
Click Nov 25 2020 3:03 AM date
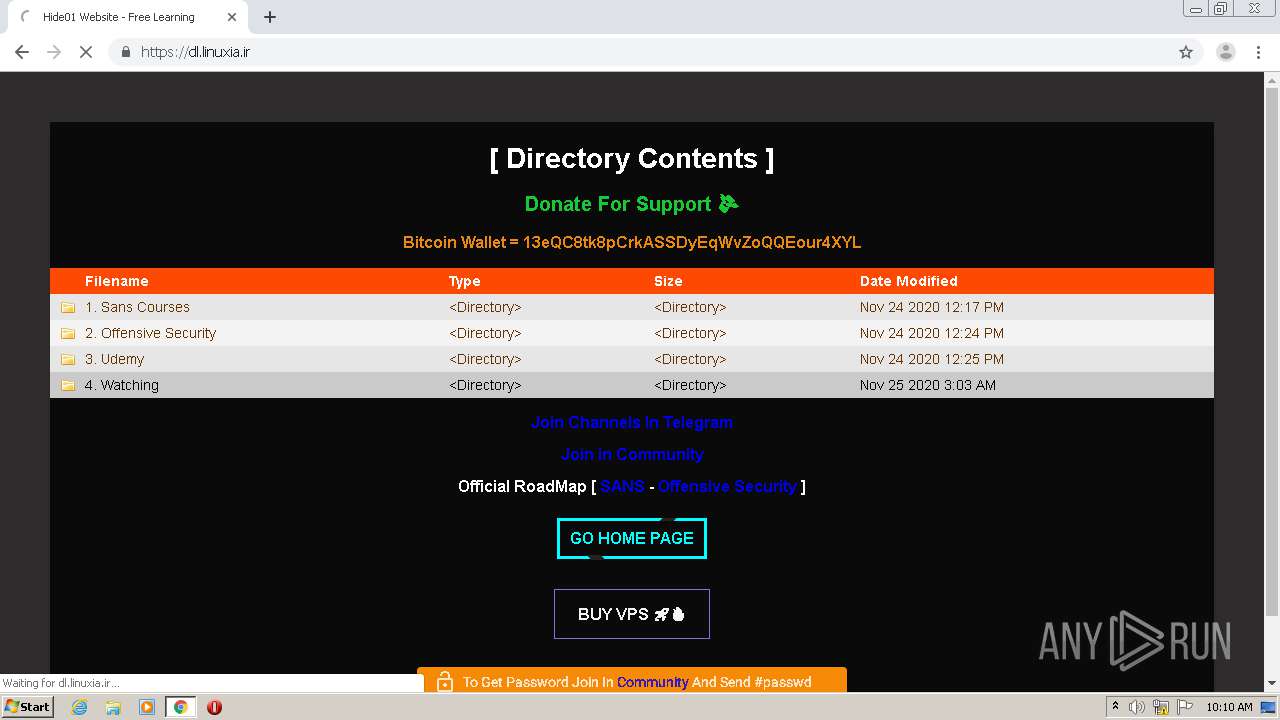927,385
